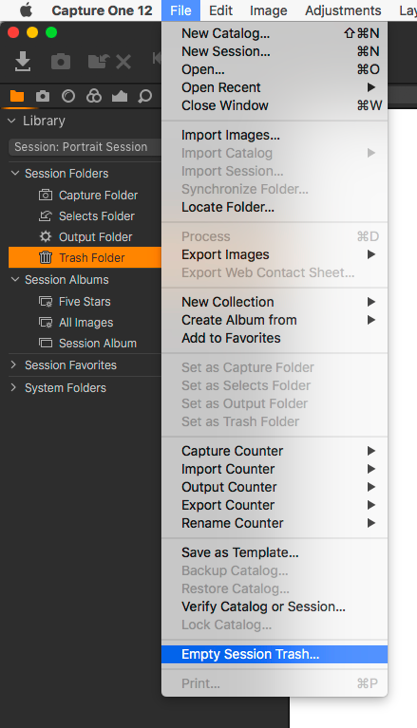Collapse the Session Folders tree group
The image size is (417, 728).
15,173
